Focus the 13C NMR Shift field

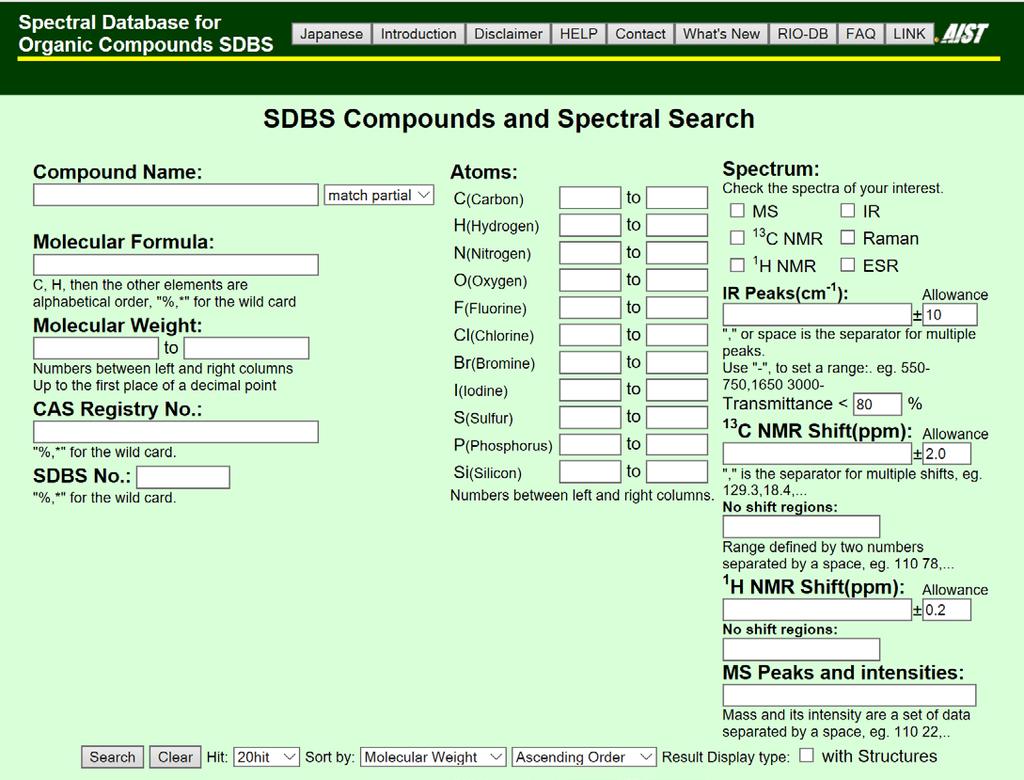pyautogui.click(x=817, y=453)
